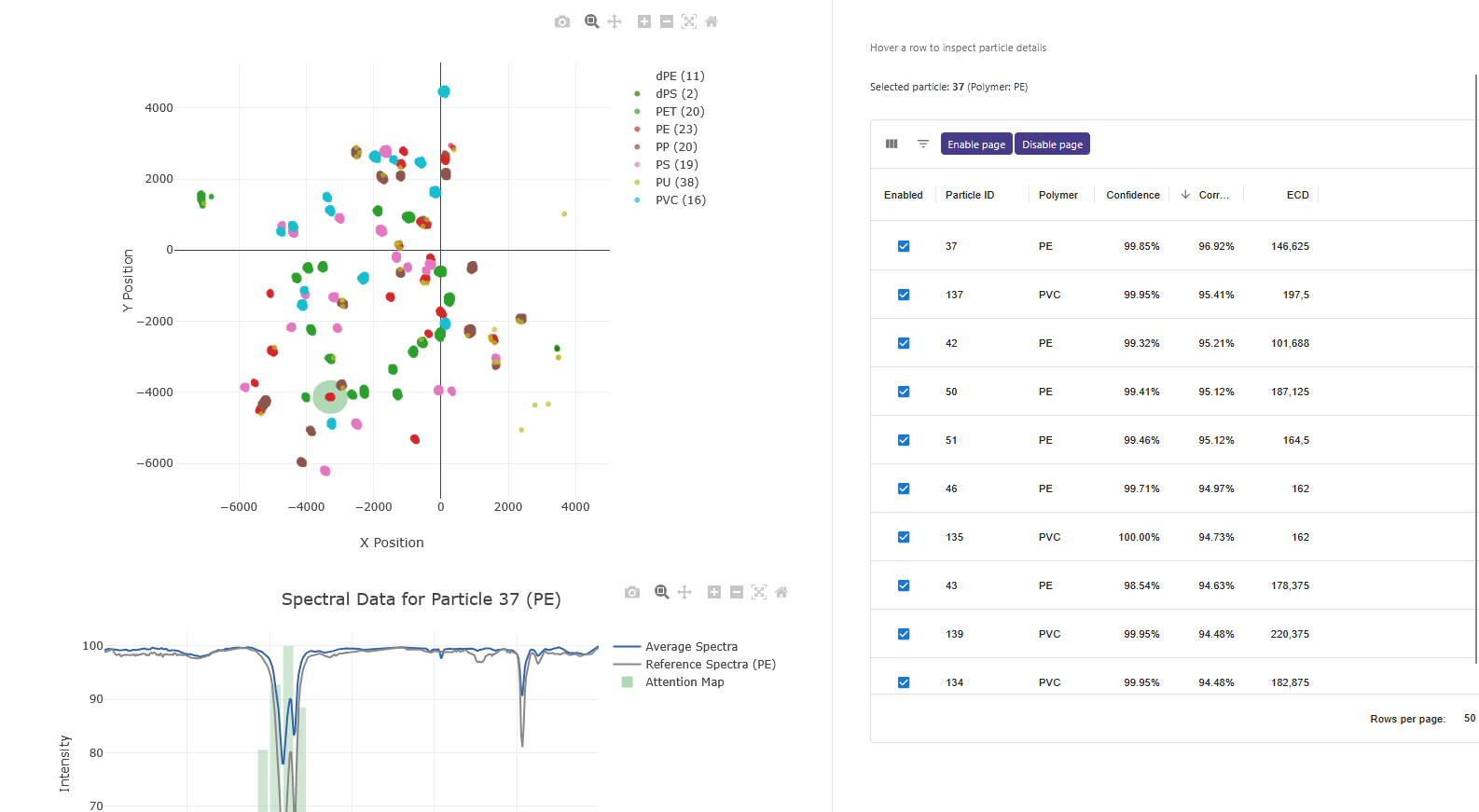Image resolution: width=1479 pixels, height=812 pixels.
Task: Open the Rows per page dropdown
Action: tap(1469, 718)
